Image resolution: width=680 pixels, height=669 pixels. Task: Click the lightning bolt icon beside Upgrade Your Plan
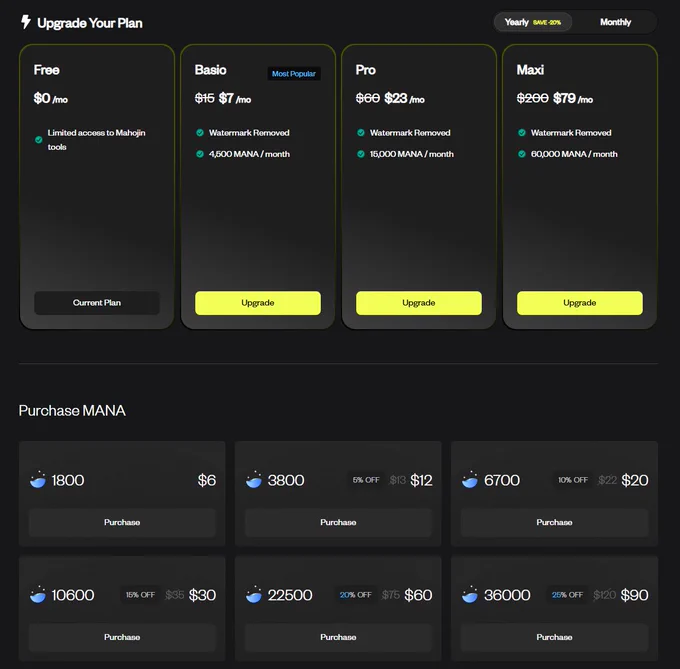click(x=26, y=22)
